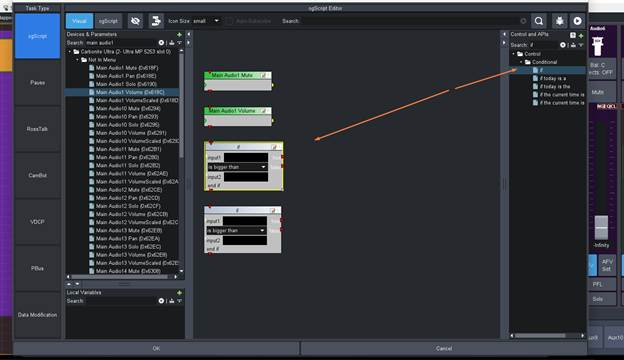This screenshot has width=624, height=360.
Task: Collapse the Control folder in Control and APIs
Action: (x=514, y=54)
